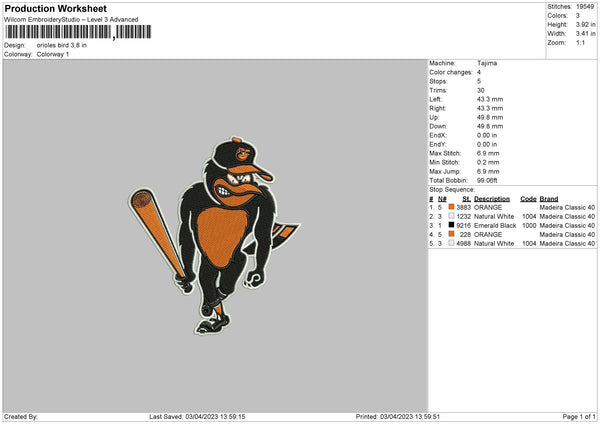Viewport: 600px width, 424px height.
Task: Click the 'Printed: 03/04/2023 13:59:51' text
Action: pos(398,417)
